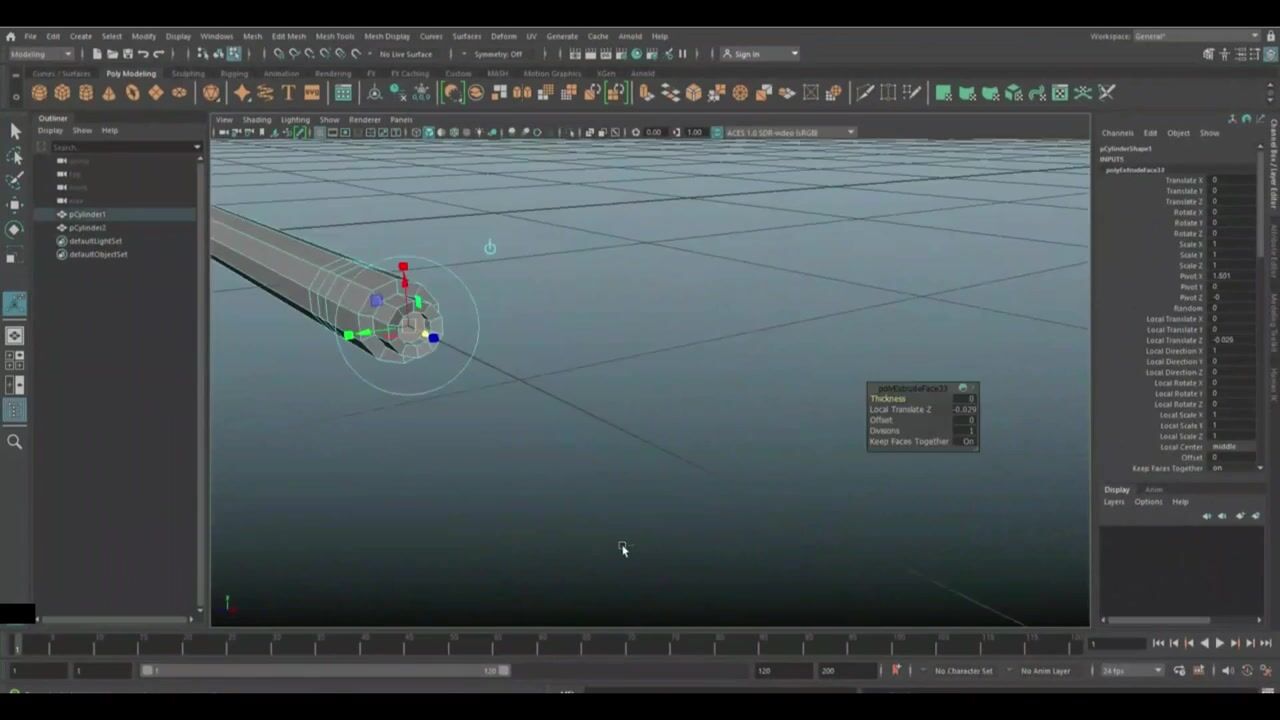The height and width of the screenshot is (720, 1280).
Task: Click the Save Scene icon
Action: pos(127,54)
